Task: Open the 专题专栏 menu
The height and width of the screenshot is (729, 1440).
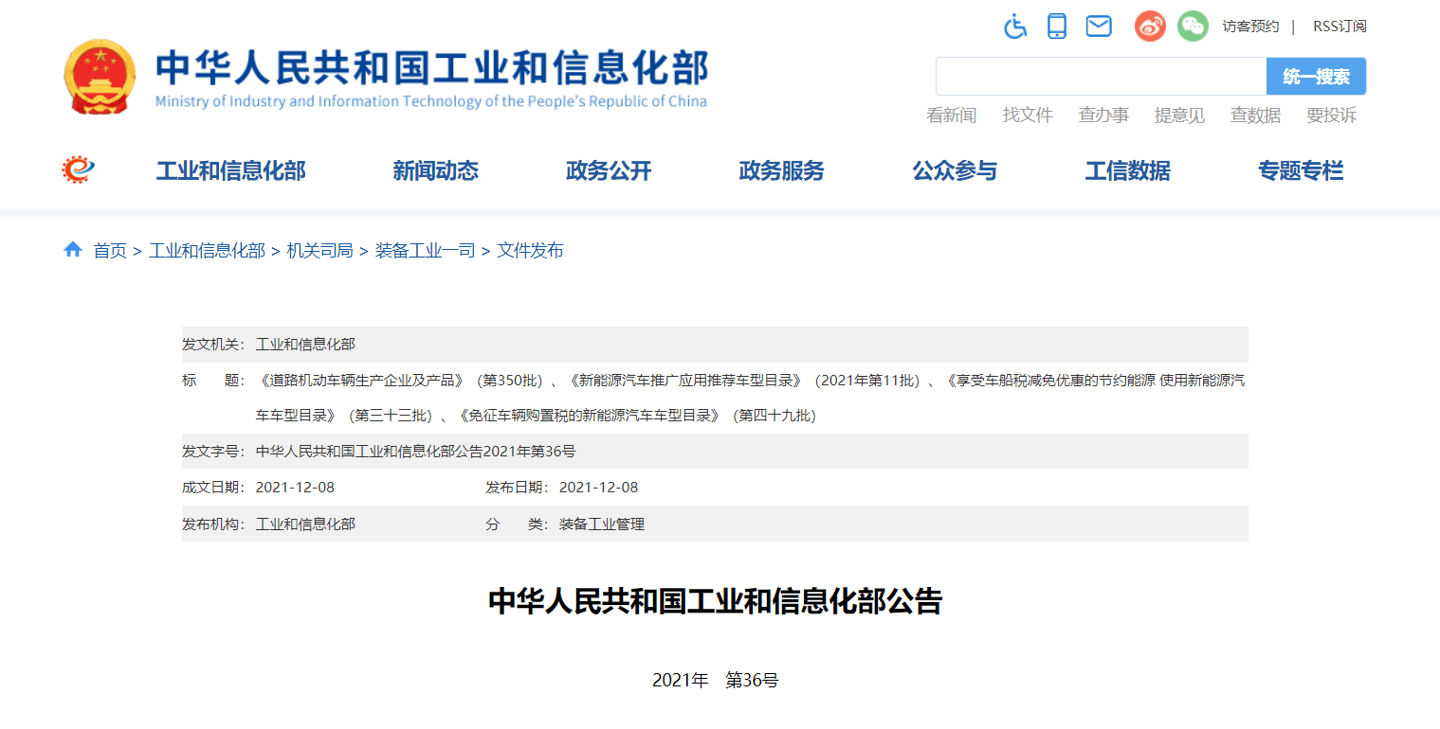Action: pos(1300,171)
